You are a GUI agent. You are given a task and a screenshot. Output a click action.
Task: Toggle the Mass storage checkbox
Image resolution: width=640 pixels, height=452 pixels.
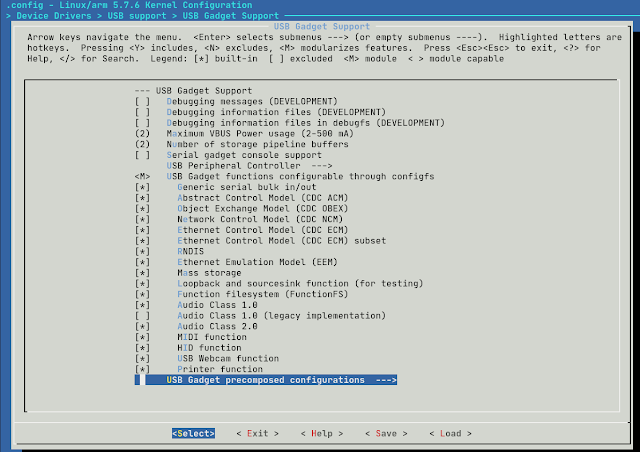pyautogui.click(x=143, y=273)
